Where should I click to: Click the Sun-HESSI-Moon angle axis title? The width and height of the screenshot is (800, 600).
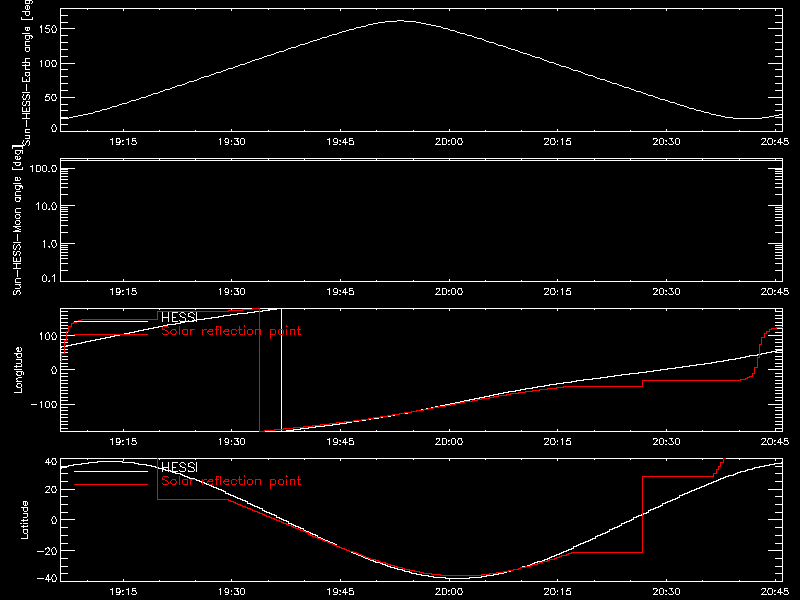[x=17, y=220]
